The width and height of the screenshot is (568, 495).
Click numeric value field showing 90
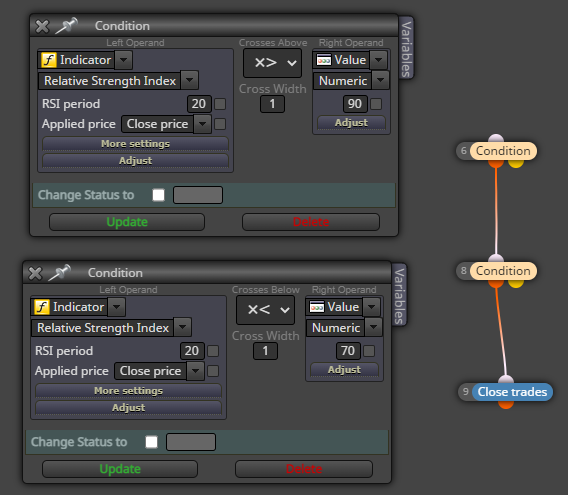(x=355, y=104)
